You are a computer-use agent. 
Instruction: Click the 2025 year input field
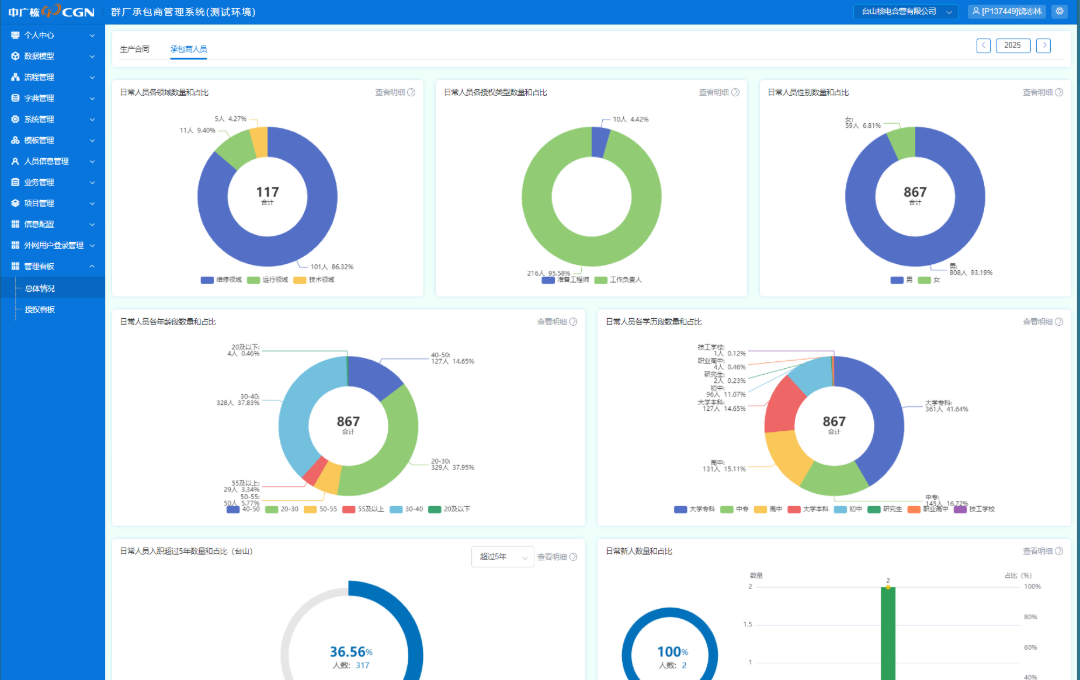tap(1013, 45)
